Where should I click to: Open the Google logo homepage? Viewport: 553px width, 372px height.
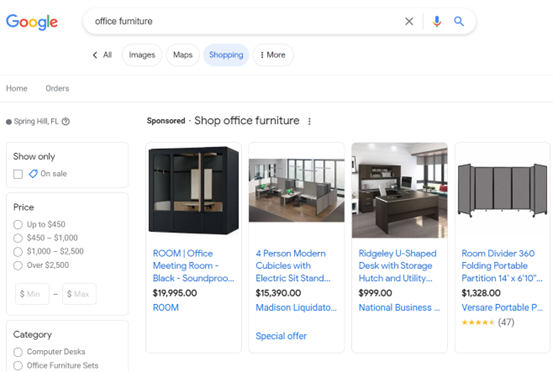[32, 22]
